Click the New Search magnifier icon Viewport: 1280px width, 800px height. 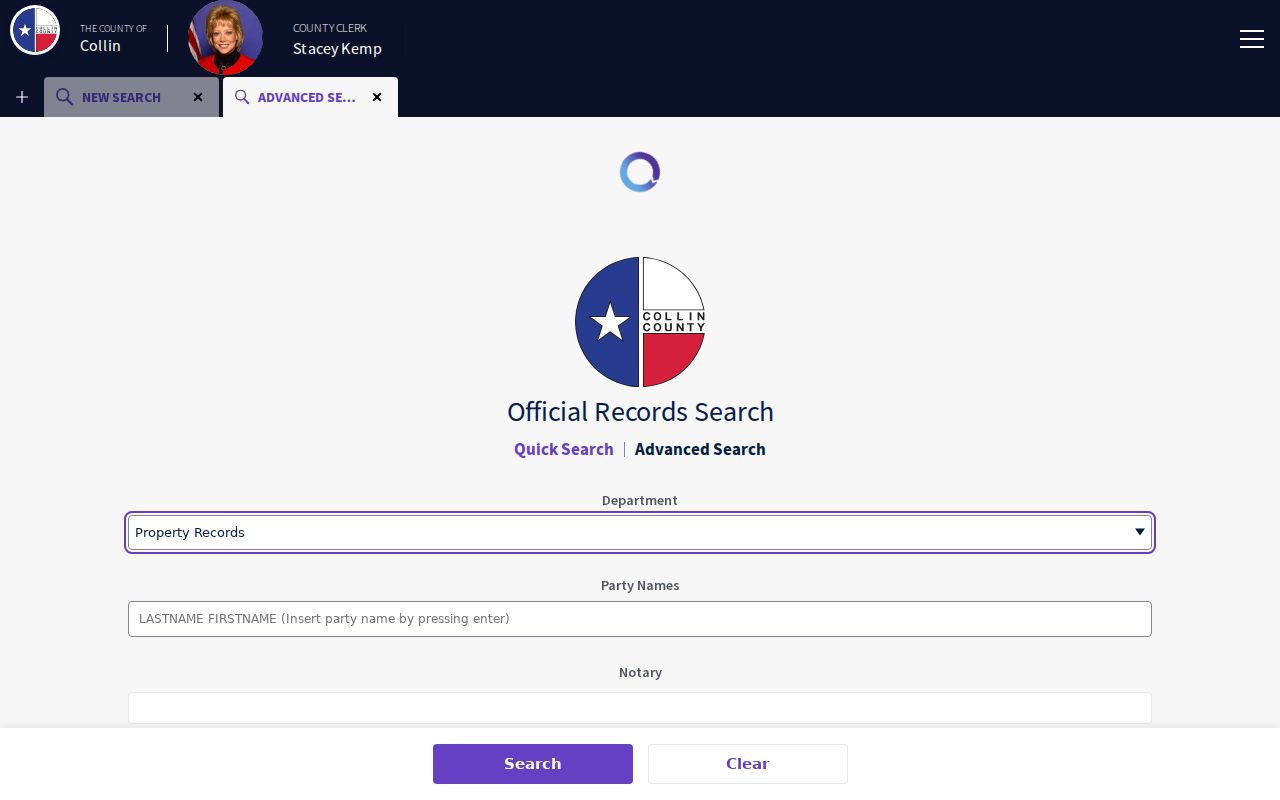click(x=64, y=97)
